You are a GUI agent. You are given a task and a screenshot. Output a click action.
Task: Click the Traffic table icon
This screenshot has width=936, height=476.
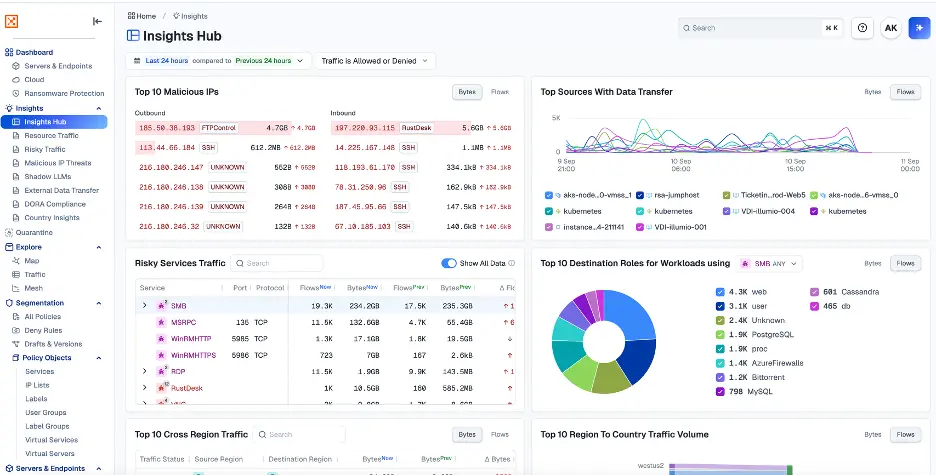[x=16, y=275]
